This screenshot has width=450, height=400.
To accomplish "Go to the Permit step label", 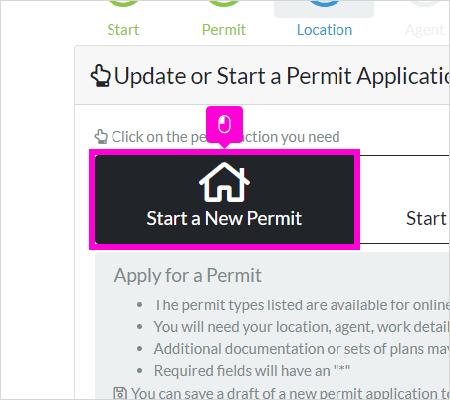I will coord(224,30).
